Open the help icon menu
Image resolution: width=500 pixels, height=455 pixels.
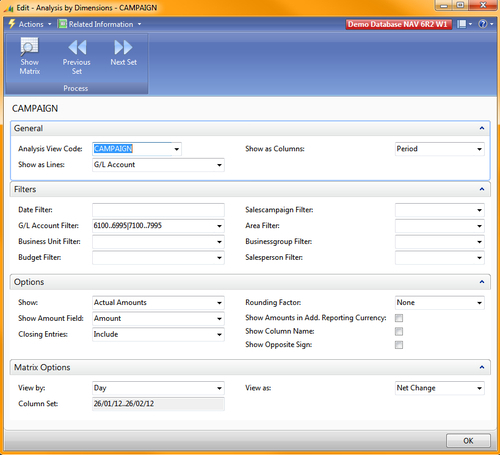[x=486, y=24]
